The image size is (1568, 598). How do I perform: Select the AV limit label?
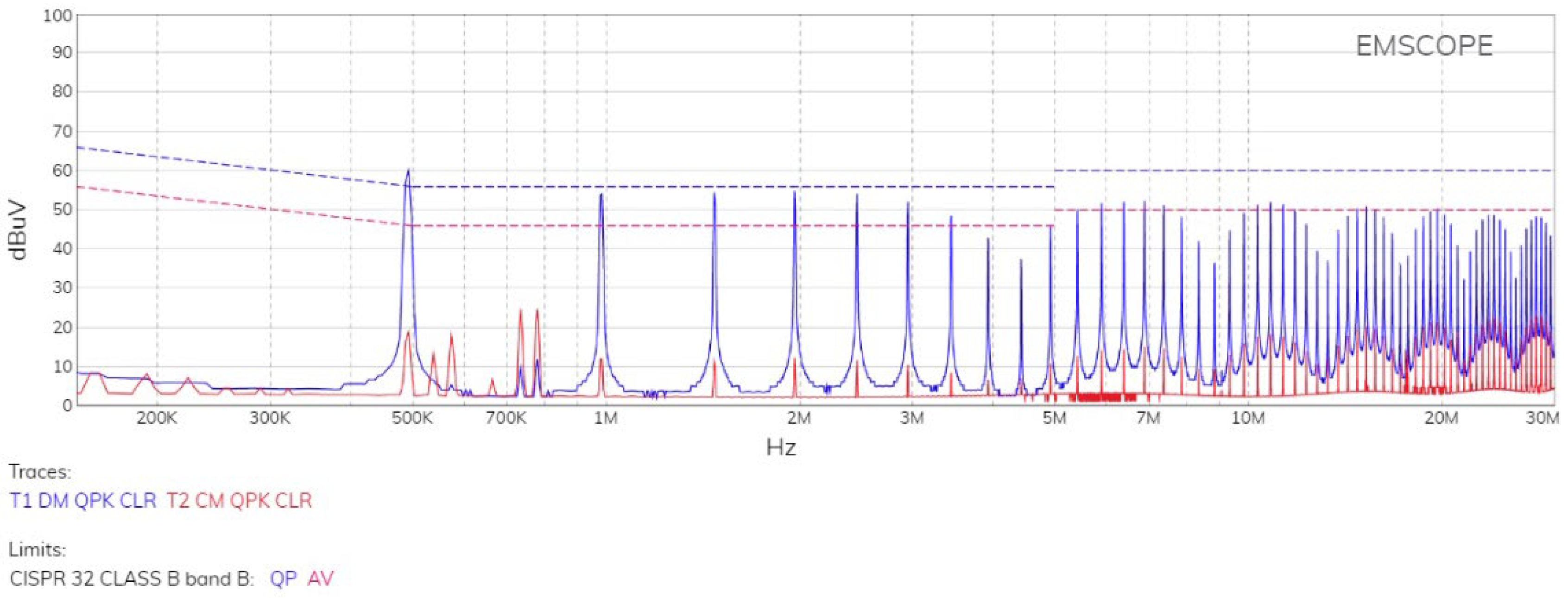pyautogui.click(x=321, y=578)
